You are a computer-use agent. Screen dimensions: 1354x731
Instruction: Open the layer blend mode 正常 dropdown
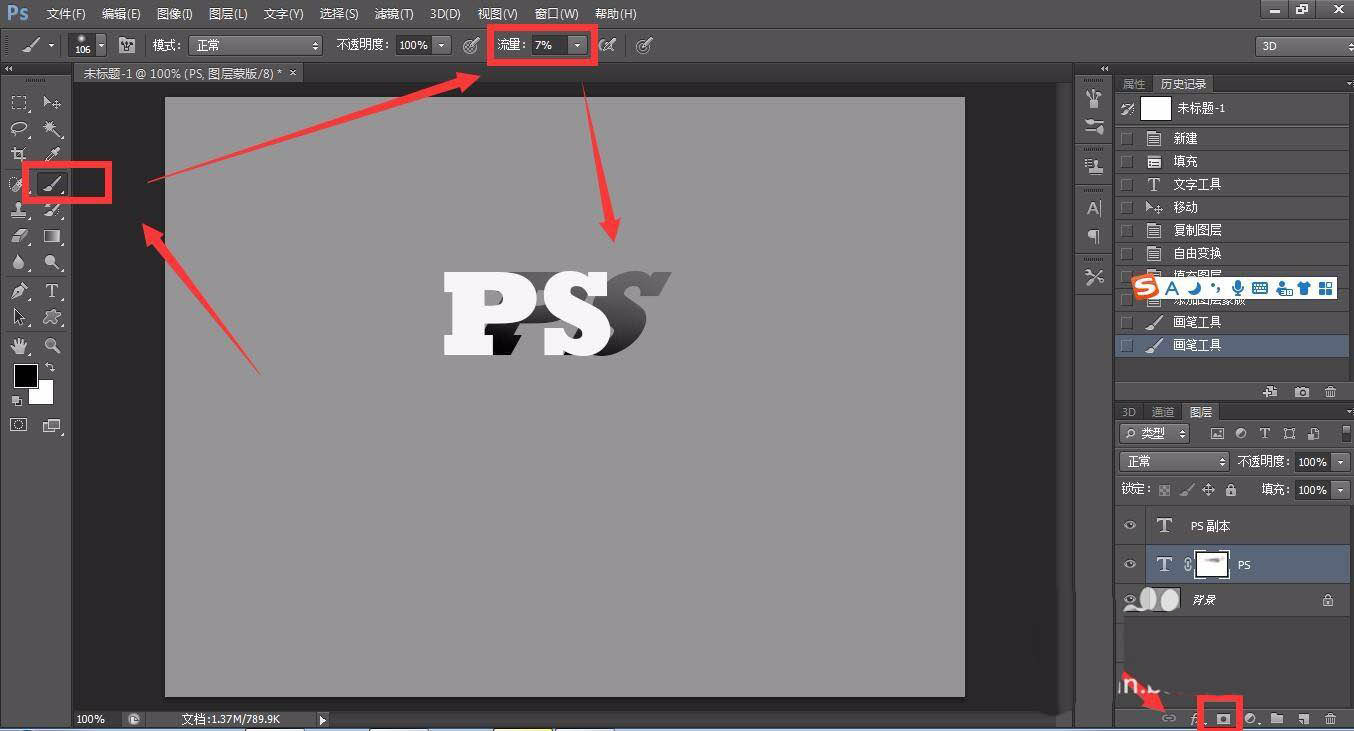[1174, 462]
